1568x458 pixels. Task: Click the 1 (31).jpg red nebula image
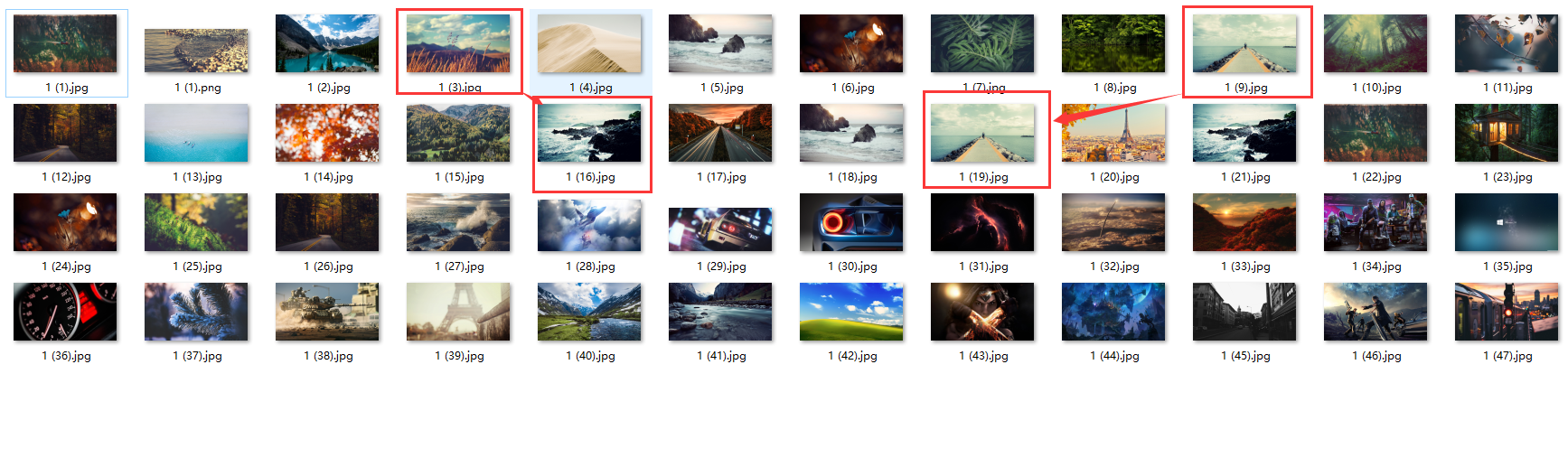click(x=982, y=222)
